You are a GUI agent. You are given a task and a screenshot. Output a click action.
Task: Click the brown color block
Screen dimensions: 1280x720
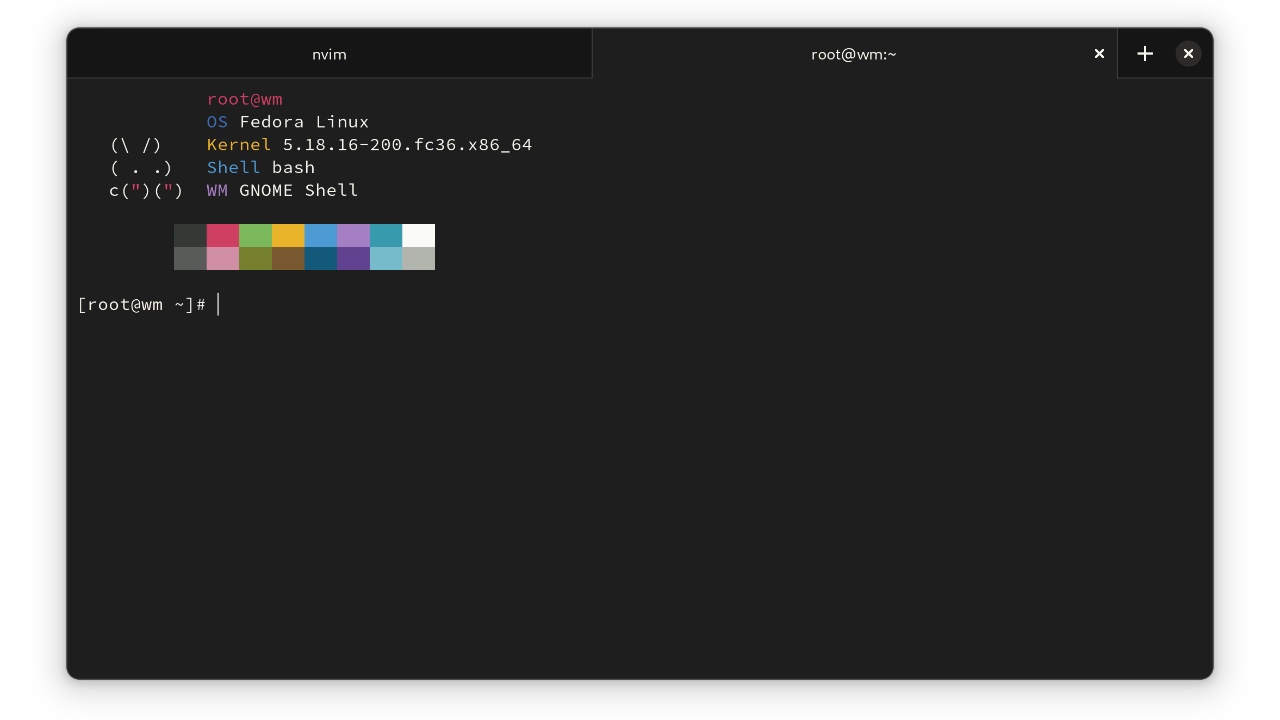coord(288,258)
